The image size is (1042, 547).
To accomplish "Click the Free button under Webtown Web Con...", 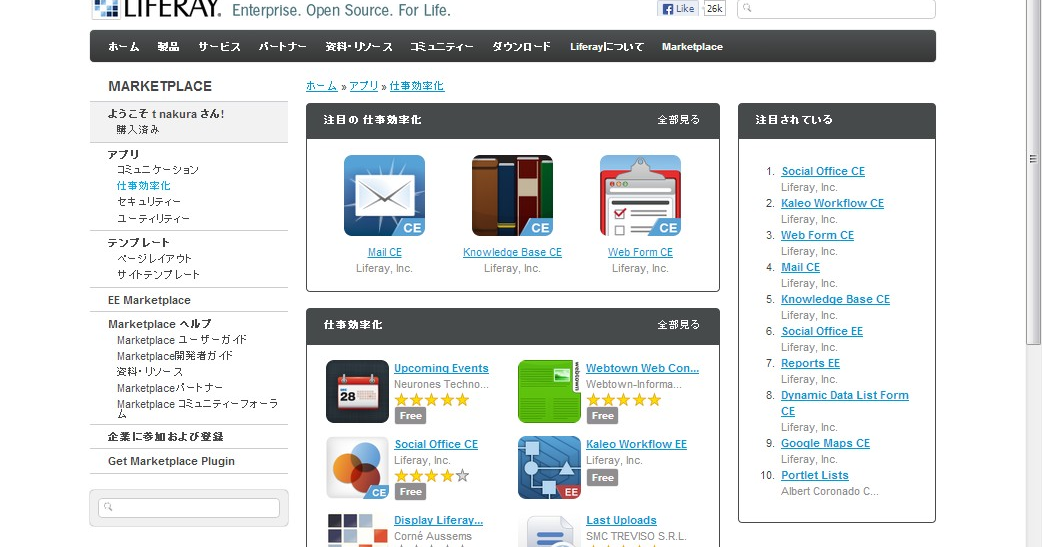I will (603, 415).
